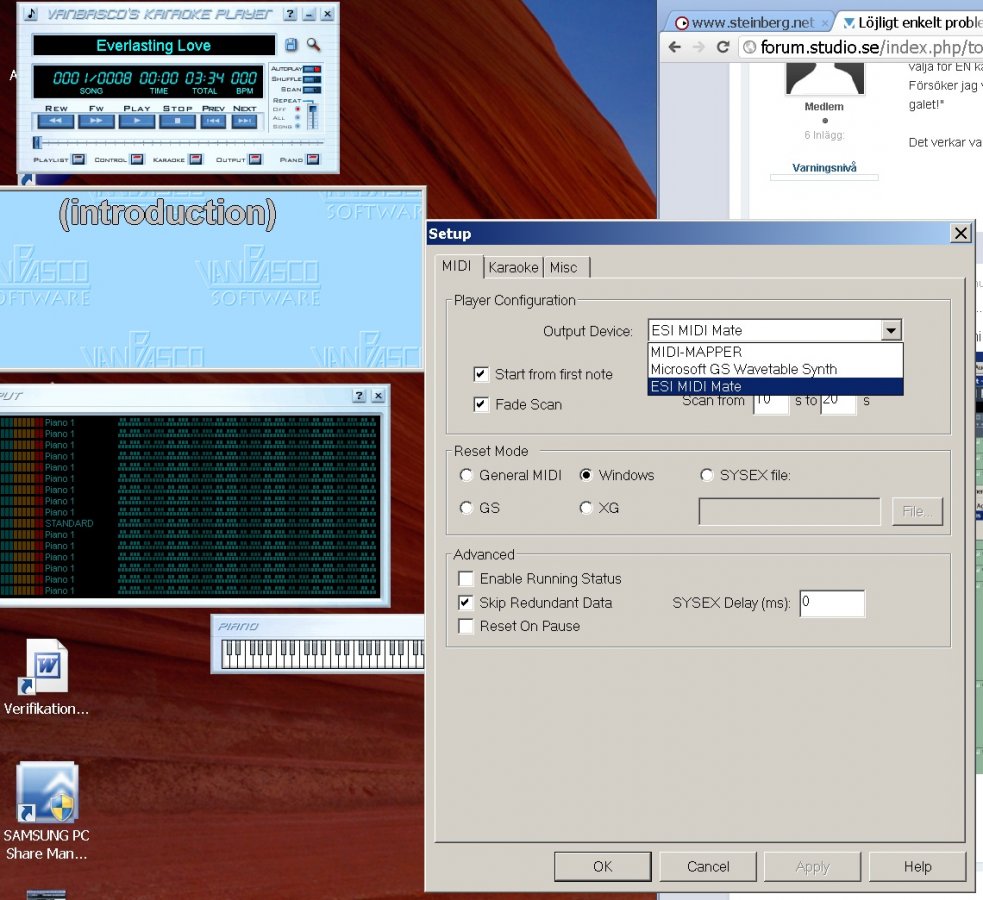The width and height of the screenshot is (983, 900).
Task: Click the magnifying glass search icon in Karaoke Player
Action: coord(313,44)
